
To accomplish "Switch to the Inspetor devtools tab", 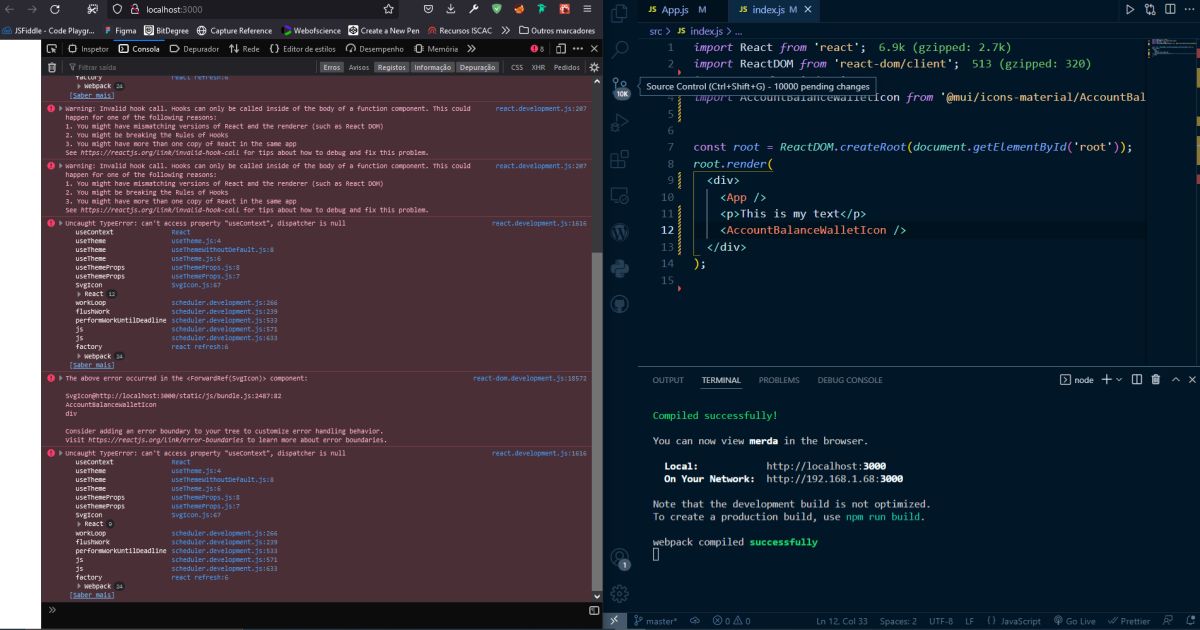I will pyautogui.click(x=88, y=48).
